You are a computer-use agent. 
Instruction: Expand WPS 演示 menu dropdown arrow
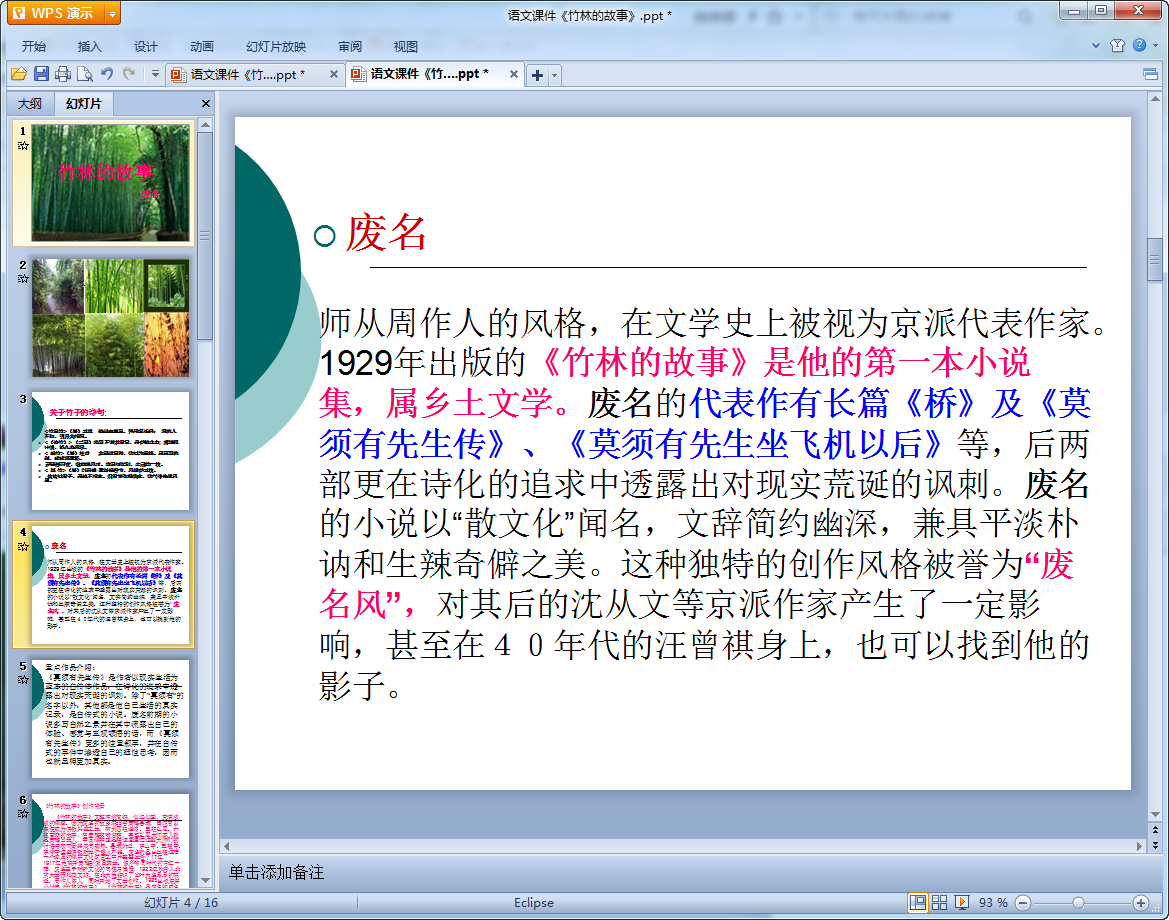(x=113, y=13)
